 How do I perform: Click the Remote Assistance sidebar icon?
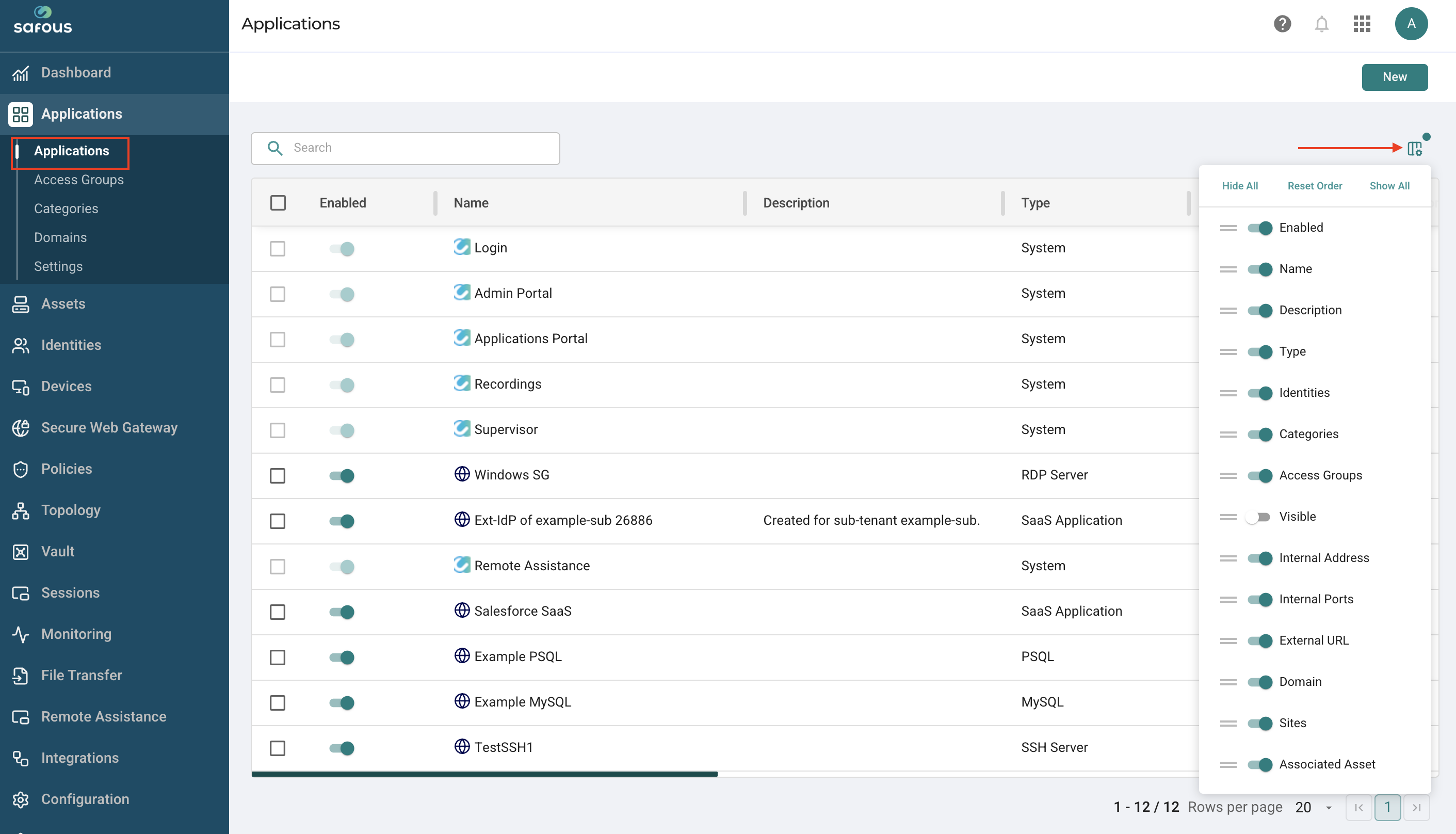point(21,716)
